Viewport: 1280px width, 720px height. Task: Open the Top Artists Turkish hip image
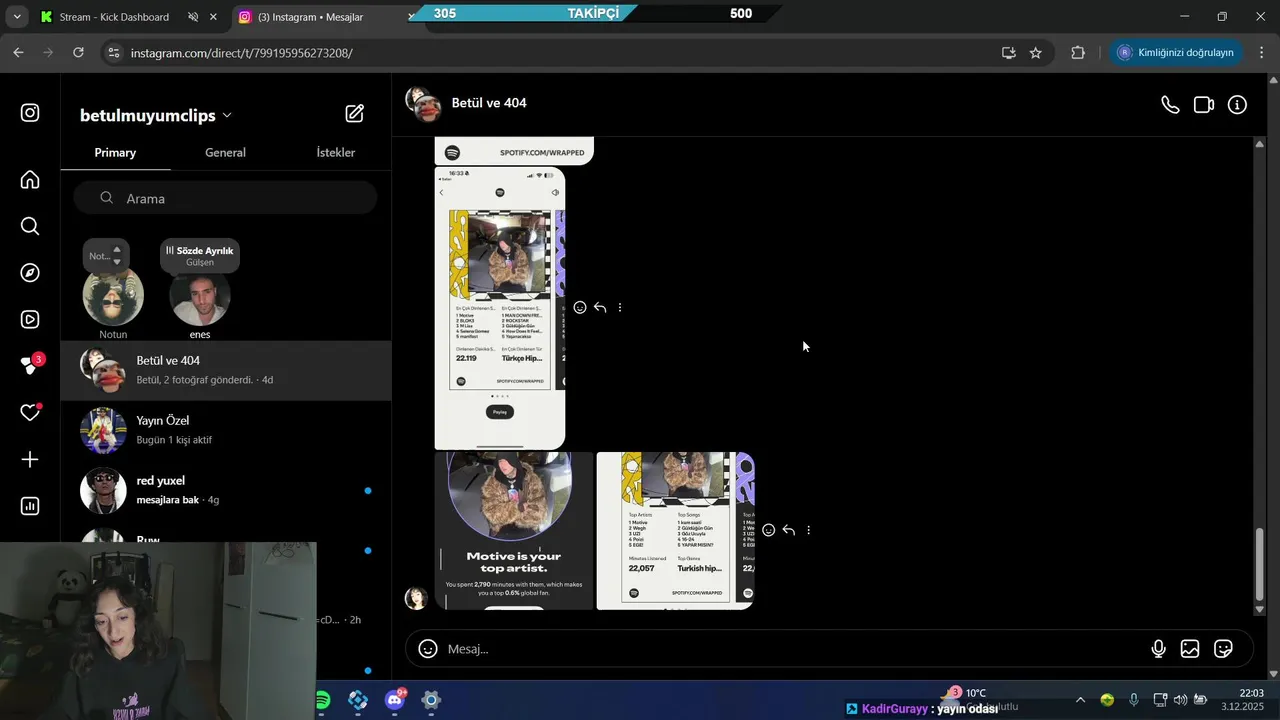tap(675, 530)
